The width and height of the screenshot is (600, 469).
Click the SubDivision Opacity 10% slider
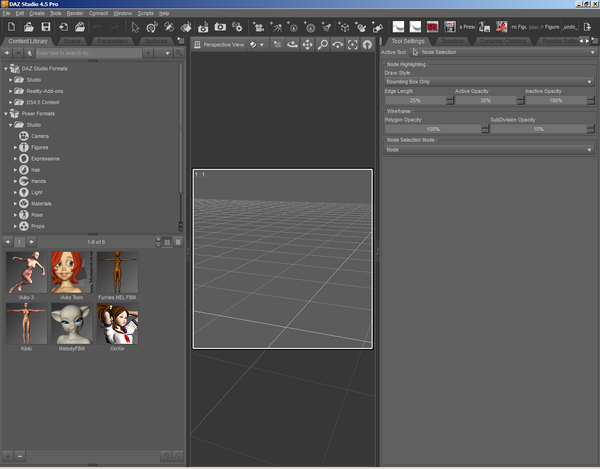point(538,129)
